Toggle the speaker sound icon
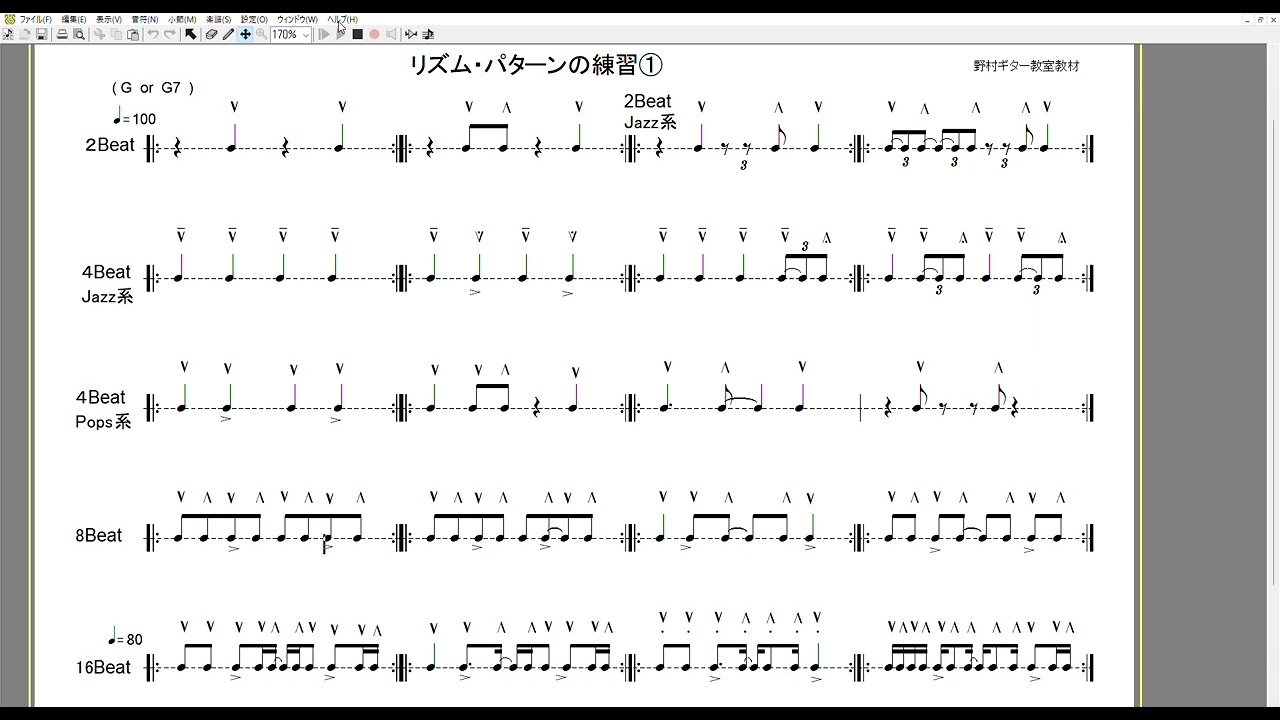The image size is (1280, 720). tap(391, 34)
